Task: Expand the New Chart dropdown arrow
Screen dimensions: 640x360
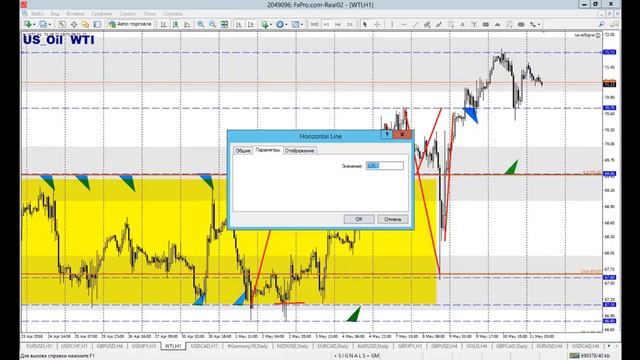Action: [x=34, y=24]
